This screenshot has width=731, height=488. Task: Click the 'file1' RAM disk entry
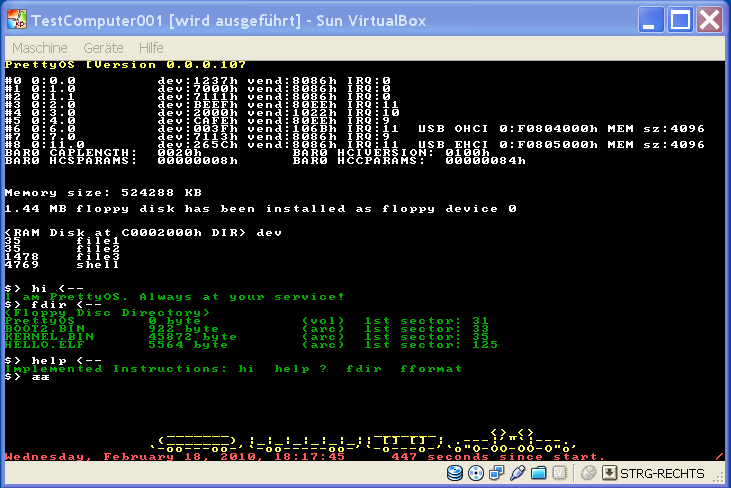(x=98, y=241)
